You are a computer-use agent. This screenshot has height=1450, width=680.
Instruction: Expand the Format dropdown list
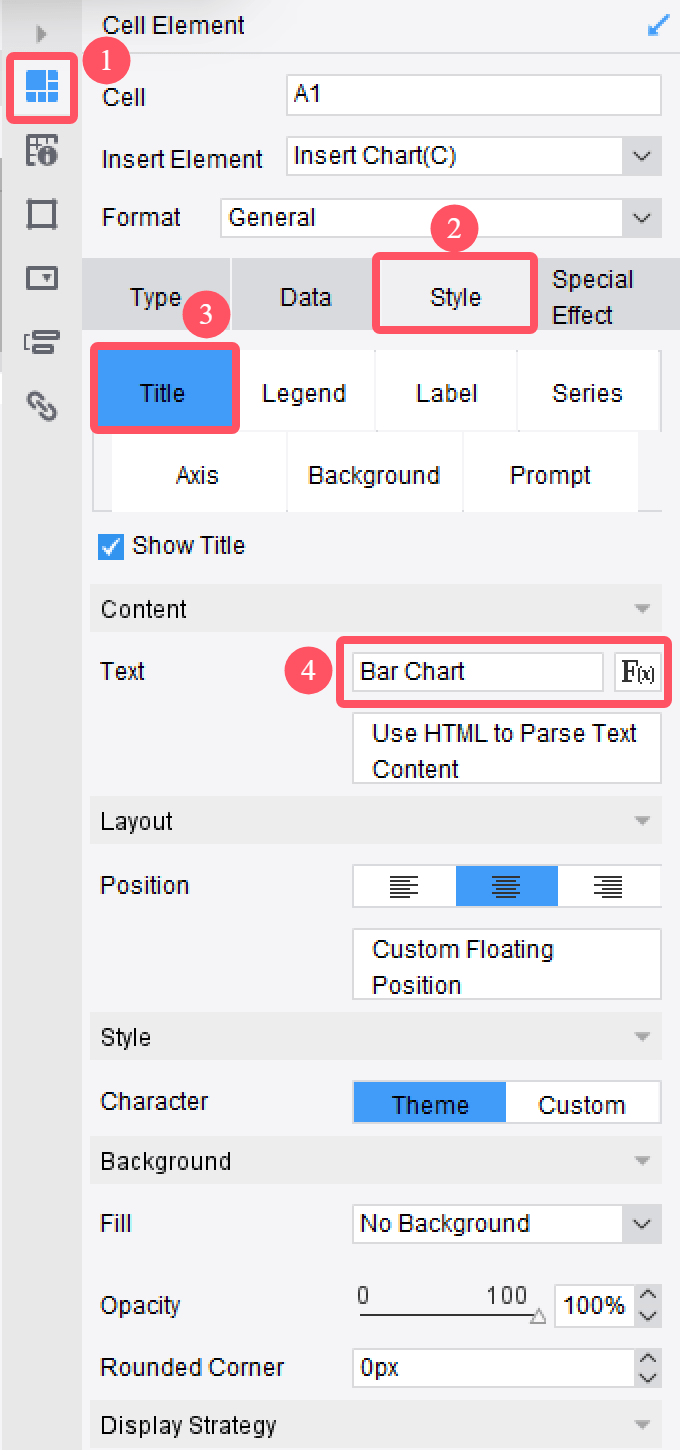point(641,217)
